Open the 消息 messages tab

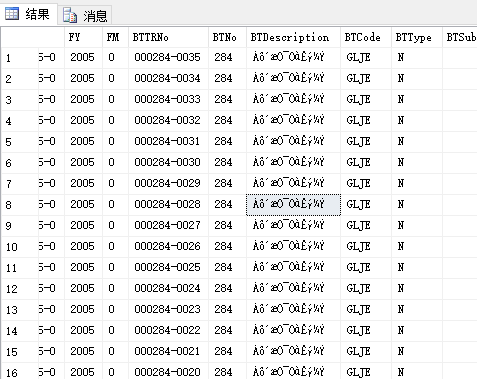pos(85,16)
